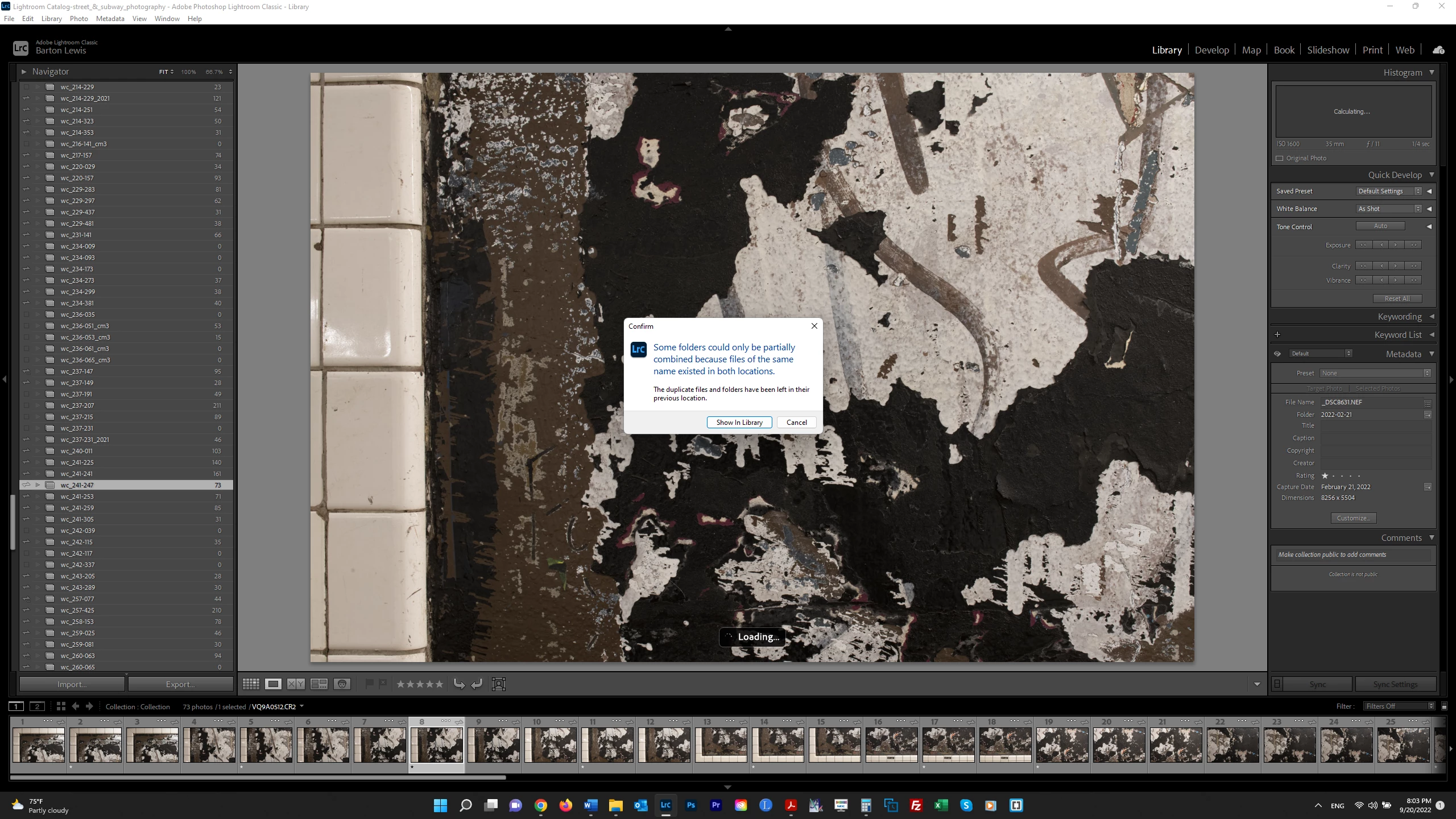The image size is (1456, 819).
Task: Toggle the Original Photo checkbox
Action: [x=1280, y=158]
